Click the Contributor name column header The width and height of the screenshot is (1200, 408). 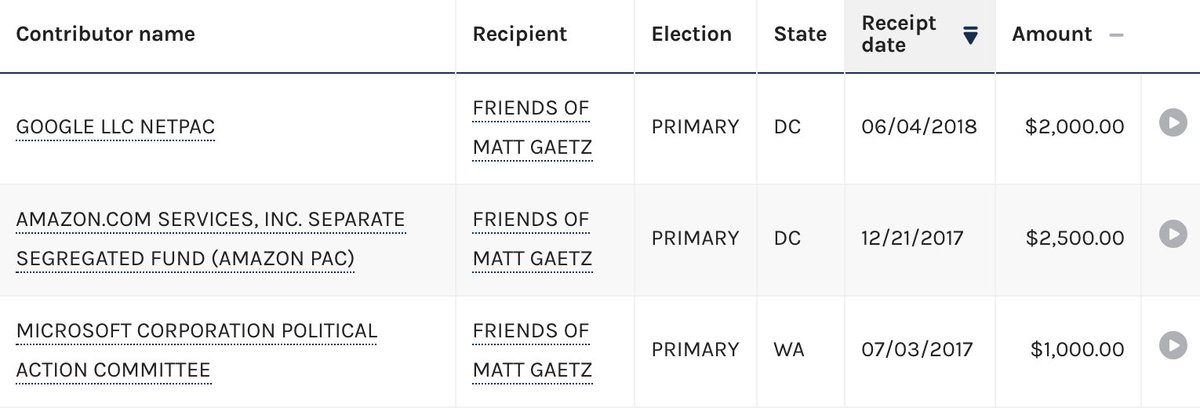click(106, 34)
